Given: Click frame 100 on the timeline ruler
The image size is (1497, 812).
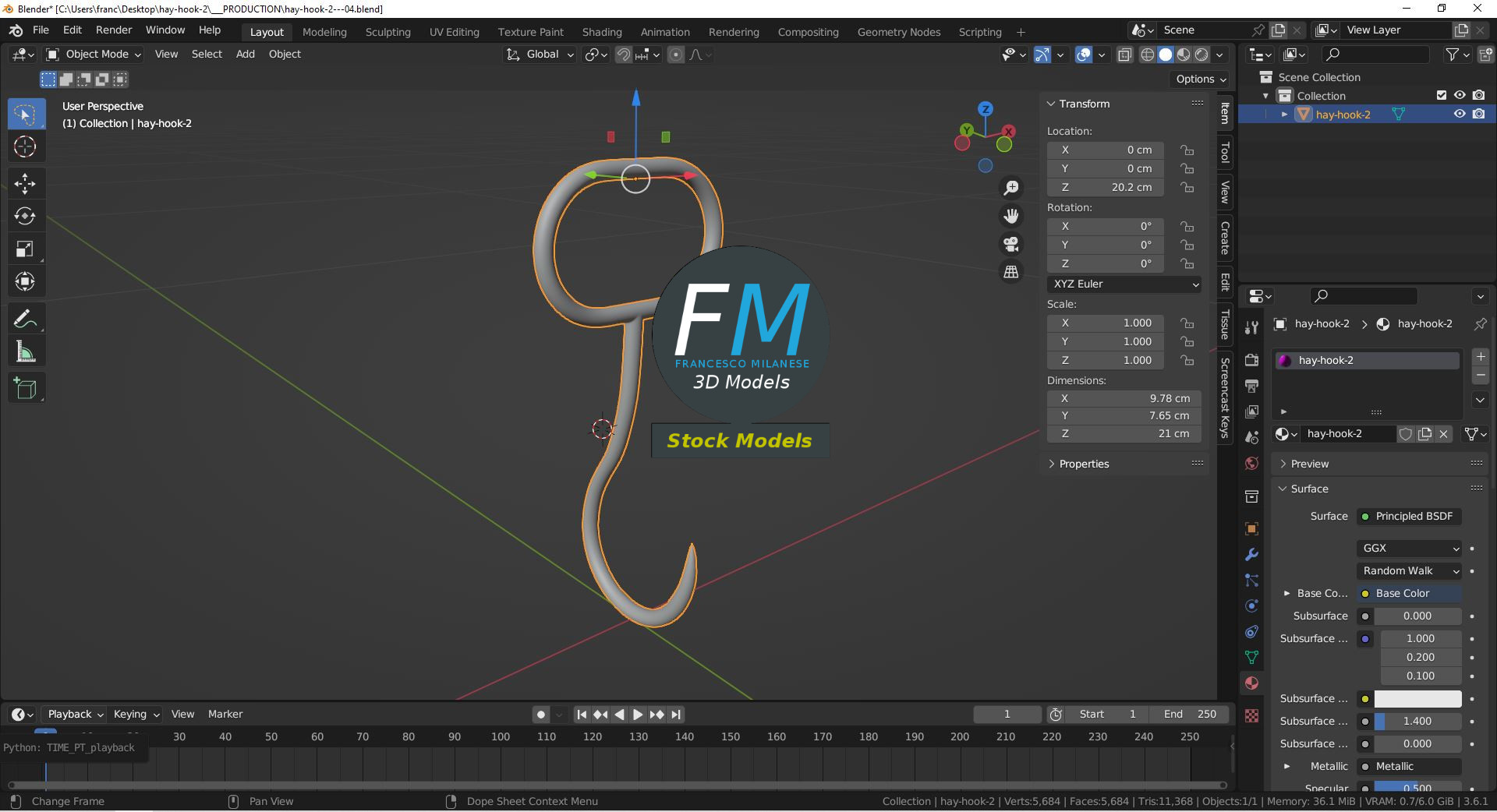Looking at the screenshot, I should click(x=501, y=737).
